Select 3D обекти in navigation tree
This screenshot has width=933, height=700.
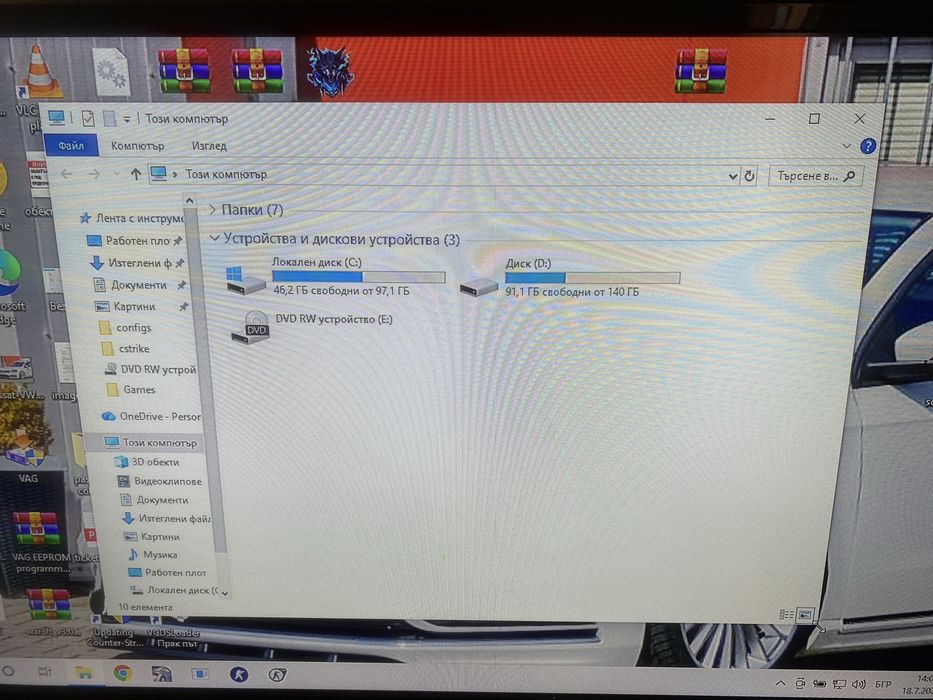pyautogui.click(x=146, y=461)
